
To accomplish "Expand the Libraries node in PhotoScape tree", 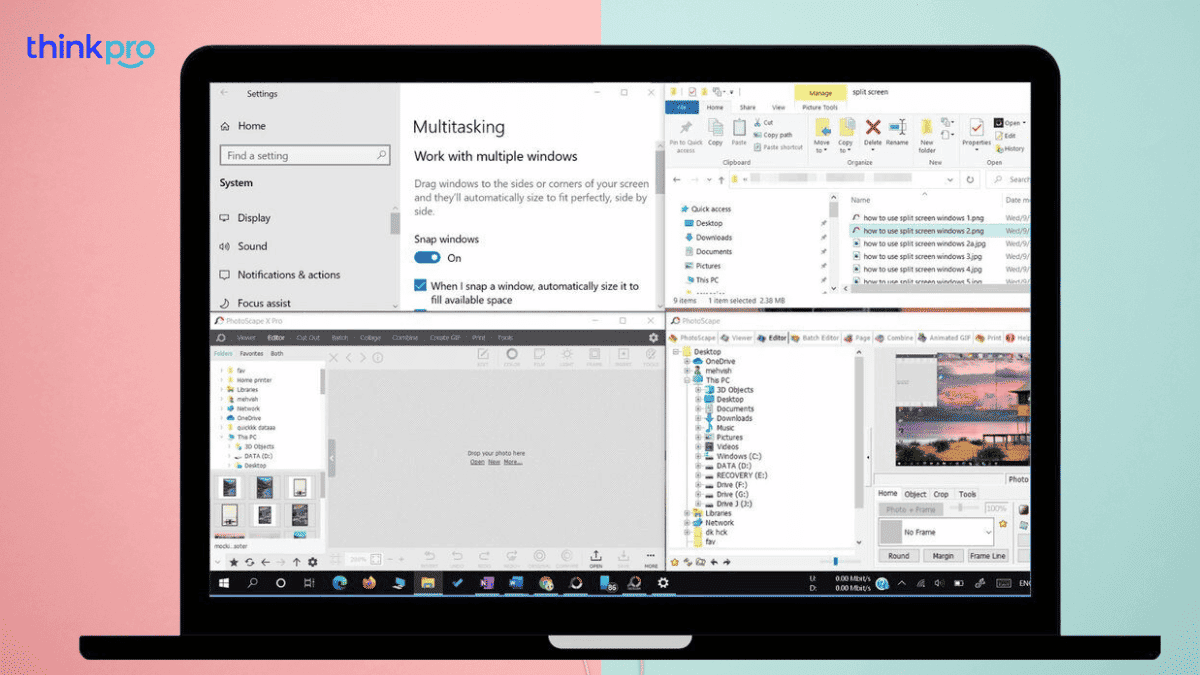I will pos(689,513).
